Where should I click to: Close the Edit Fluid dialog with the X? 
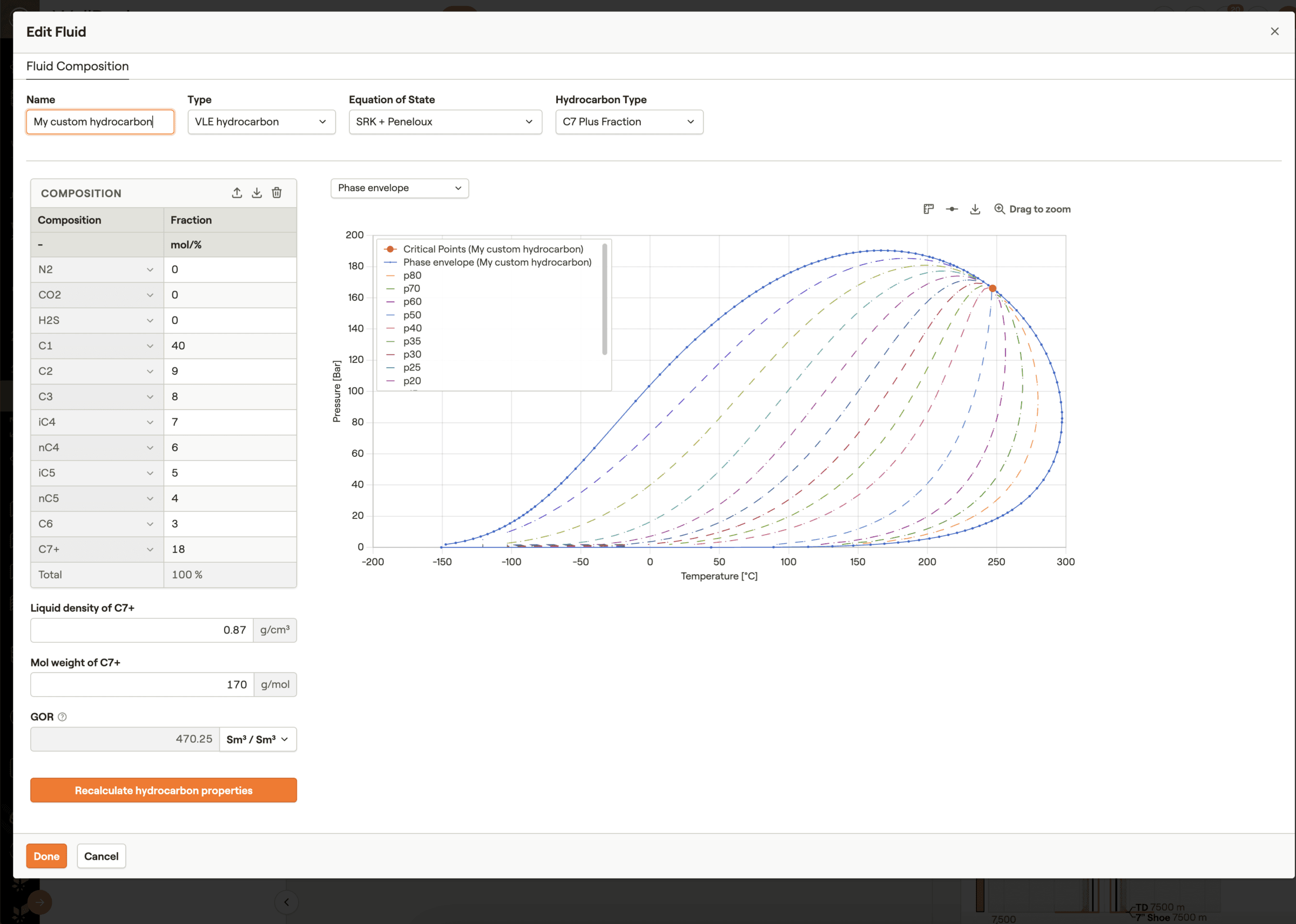click(x=1274, y=31)
